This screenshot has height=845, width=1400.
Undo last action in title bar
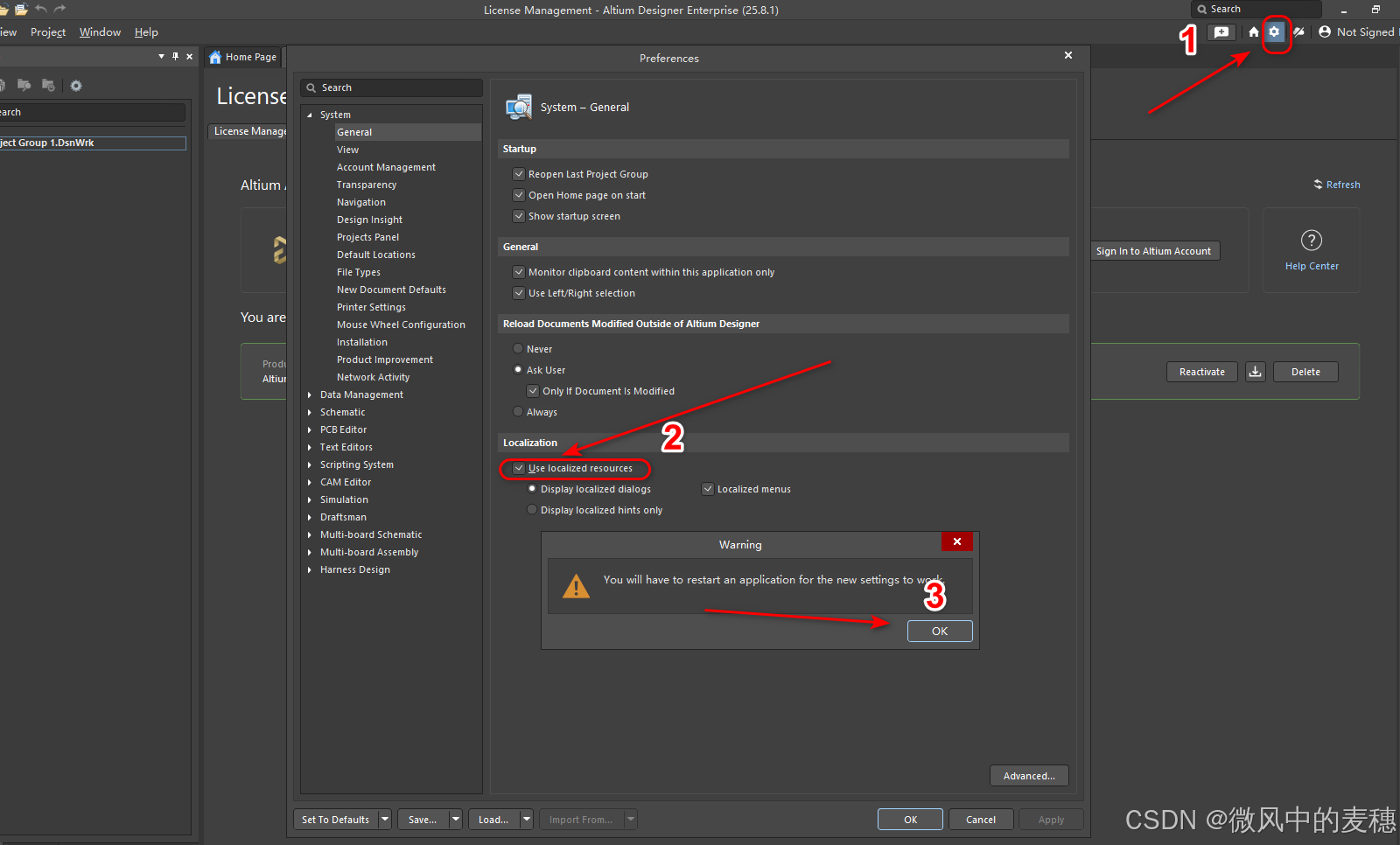pos(41,9)
